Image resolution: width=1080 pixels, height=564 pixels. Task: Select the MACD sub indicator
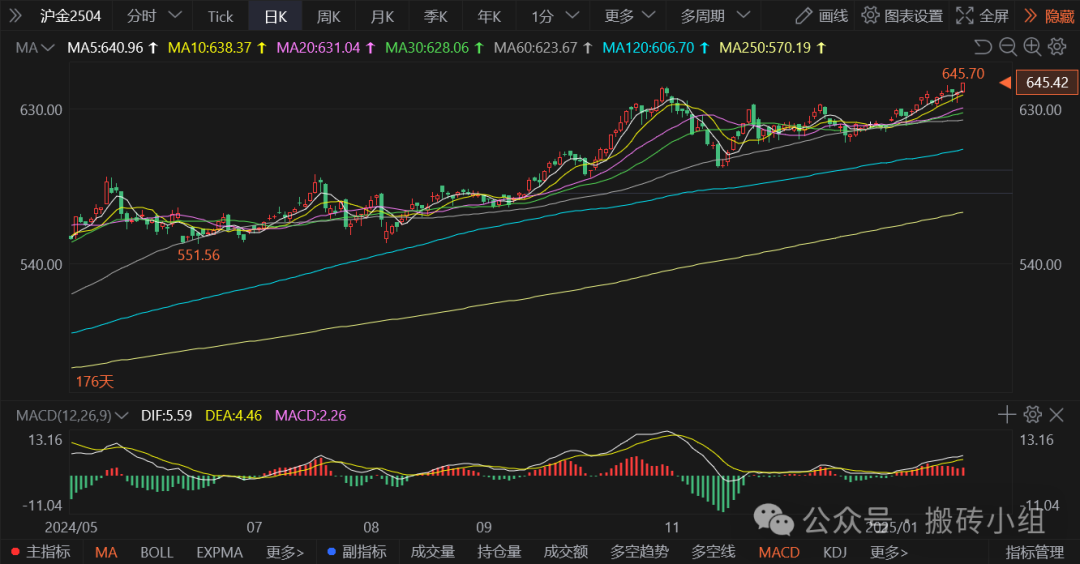tap(779, 552)
